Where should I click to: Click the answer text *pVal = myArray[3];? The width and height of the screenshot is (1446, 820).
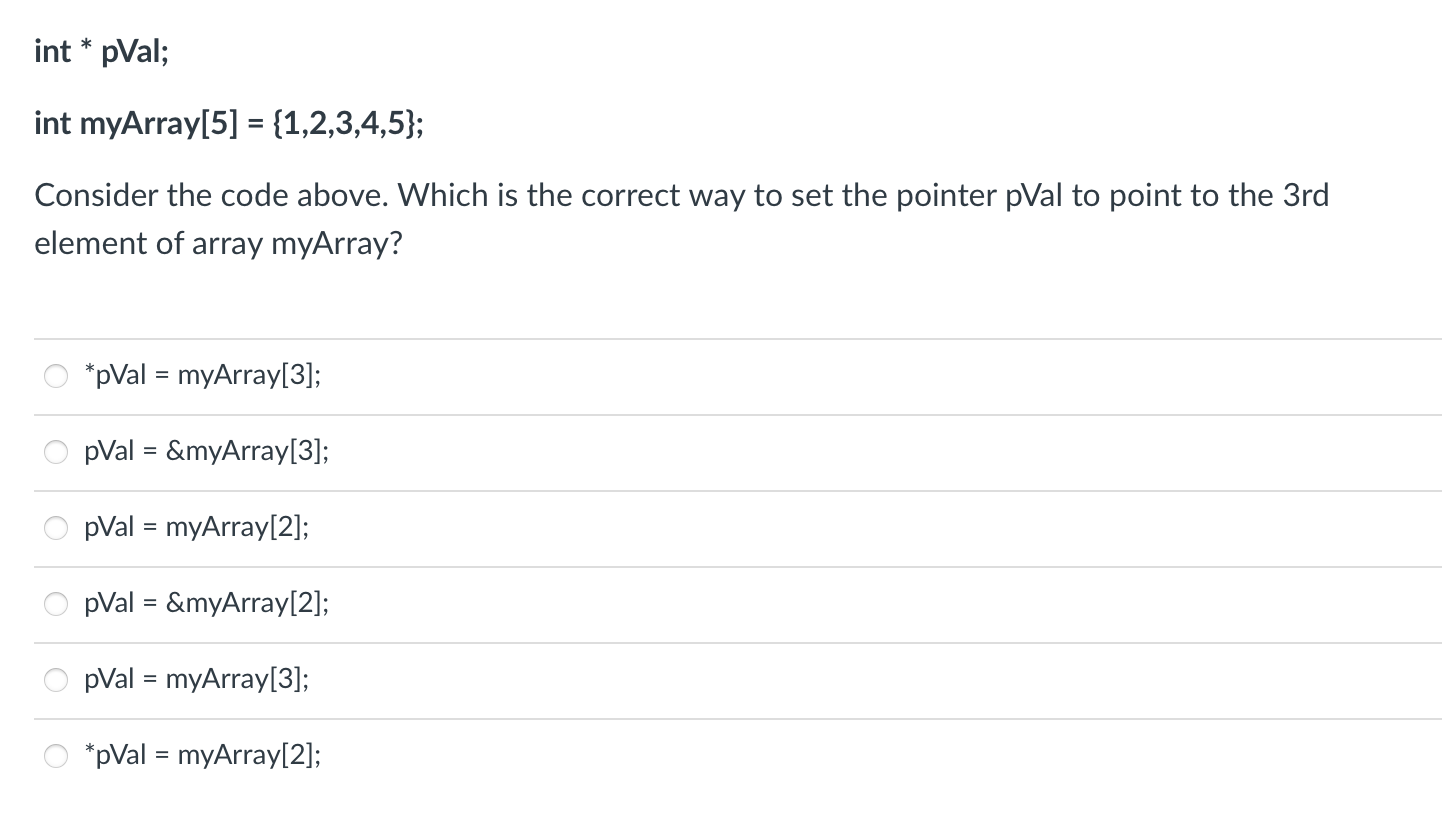pyautogui.click(x=200, y=375)
